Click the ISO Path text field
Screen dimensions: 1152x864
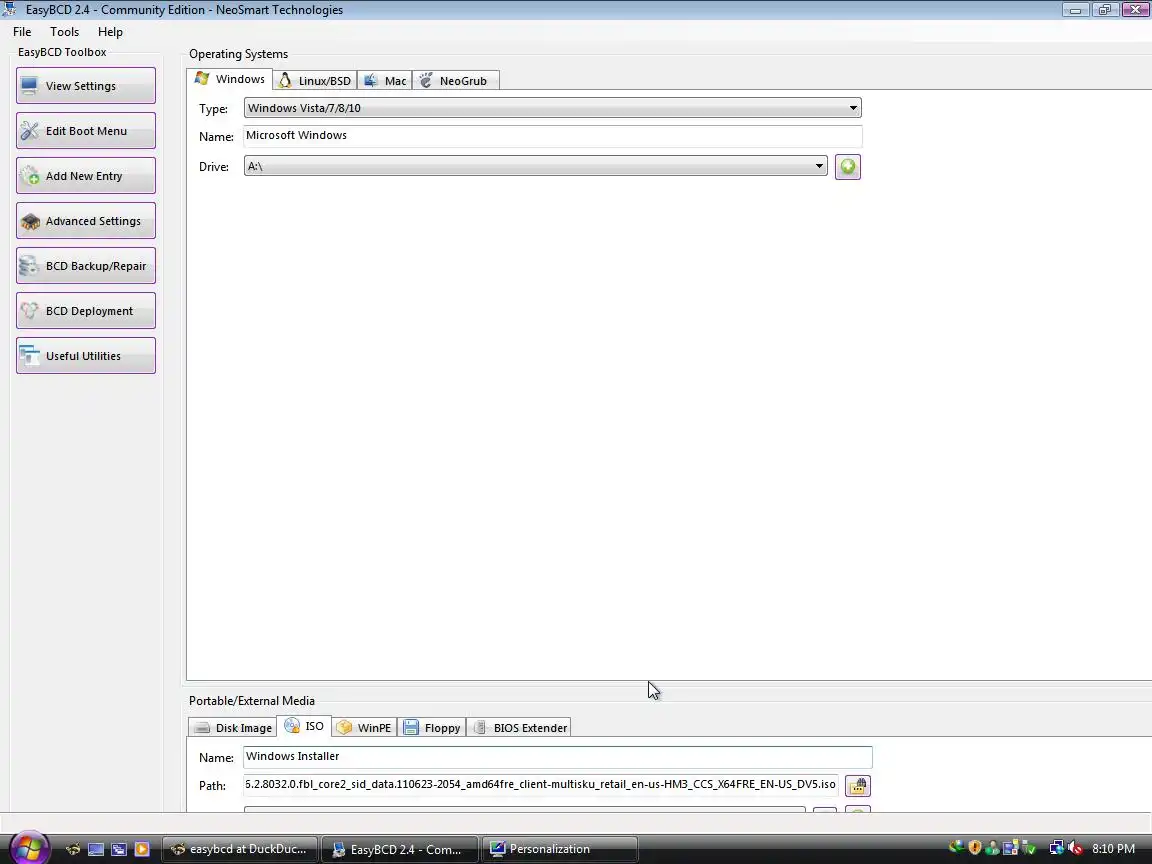pos(541,785)
